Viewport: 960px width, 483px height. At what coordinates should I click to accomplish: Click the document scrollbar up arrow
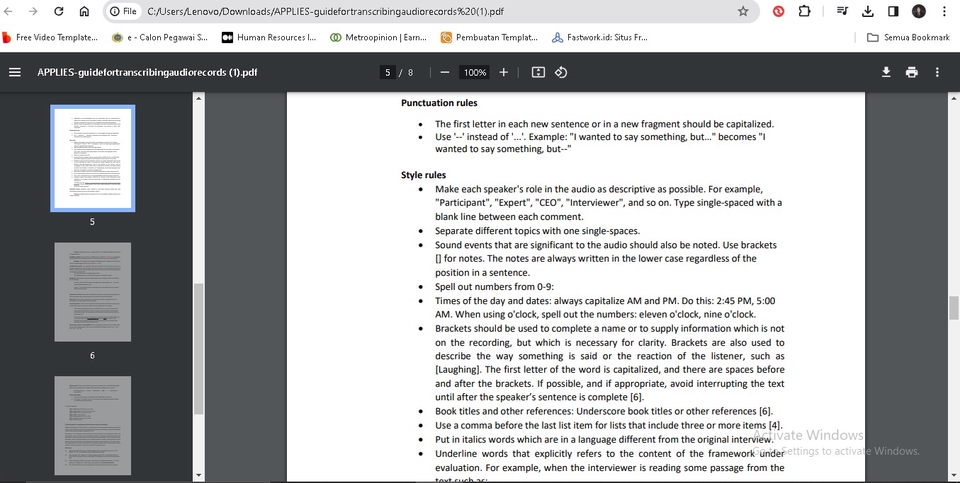[x=954, y=97]
